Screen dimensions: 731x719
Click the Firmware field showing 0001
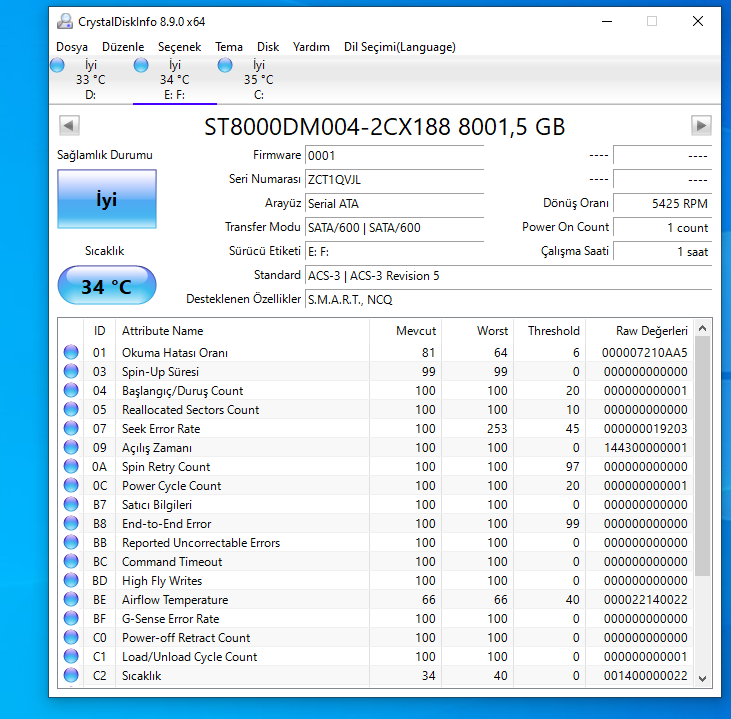pos(394,156)
